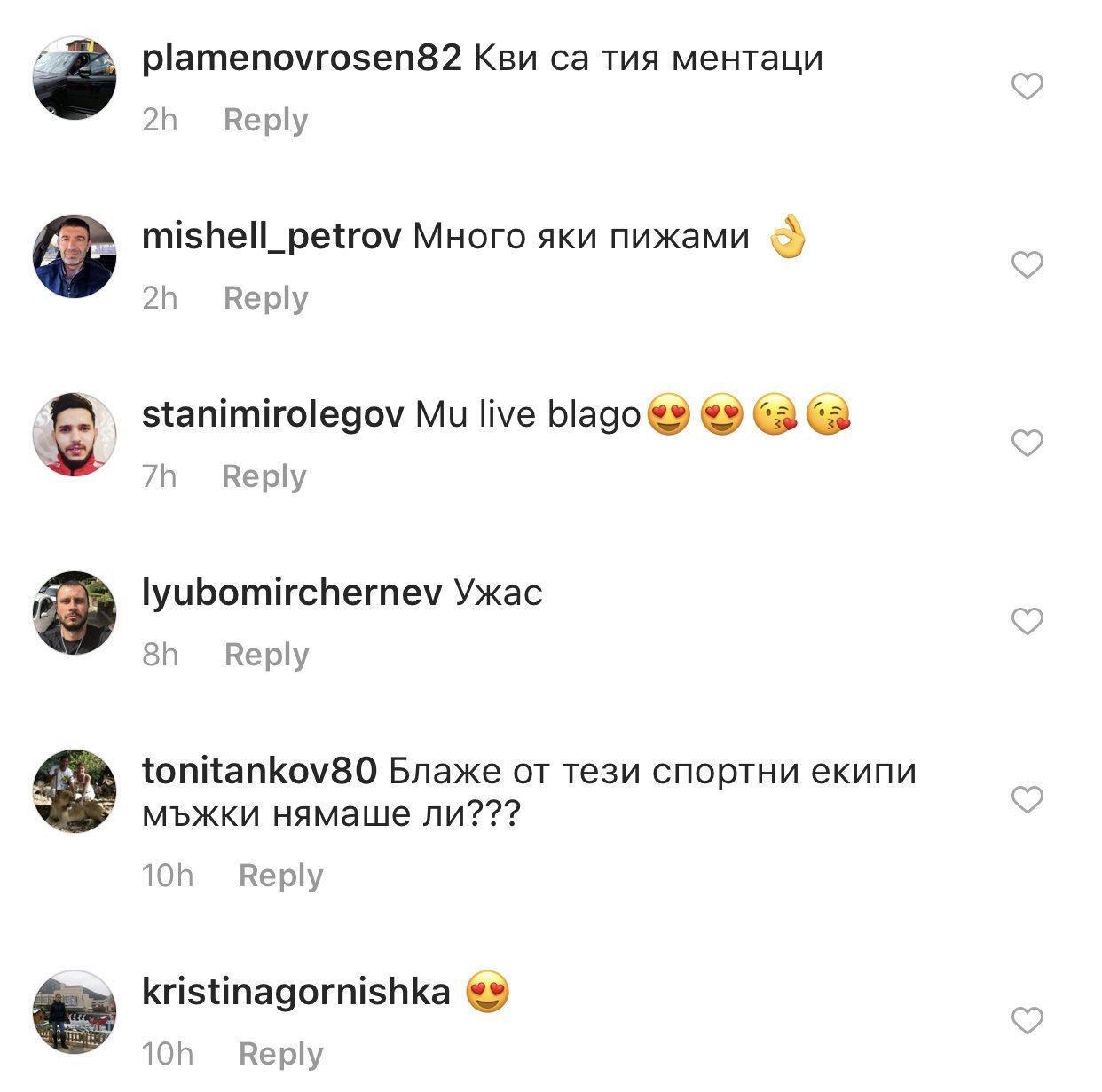
Task: Open tonitankov80's profile picture
Action: tap(75, 791)
